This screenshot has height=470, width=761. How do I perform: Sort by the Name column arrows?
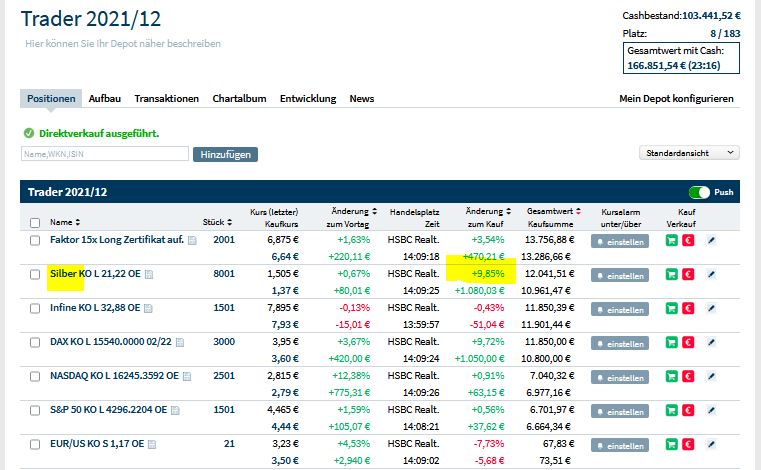pyautogui.click(x=78, y=222)
